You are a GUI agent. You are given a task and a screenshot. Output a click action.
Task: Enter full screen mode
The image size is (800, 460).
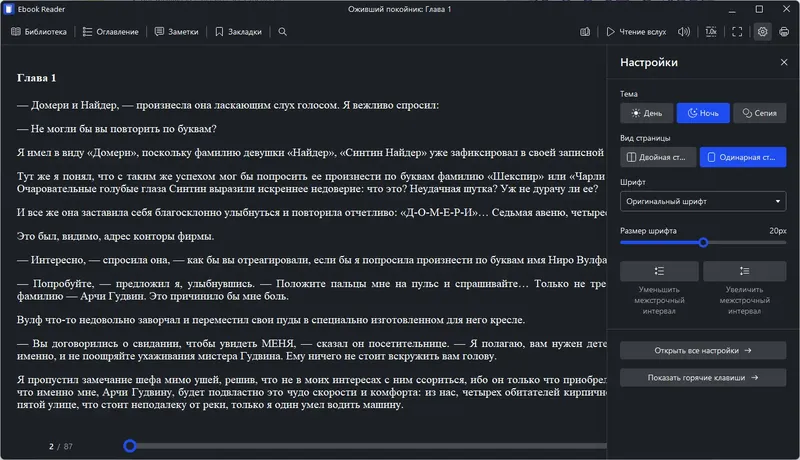click(737, 32)
